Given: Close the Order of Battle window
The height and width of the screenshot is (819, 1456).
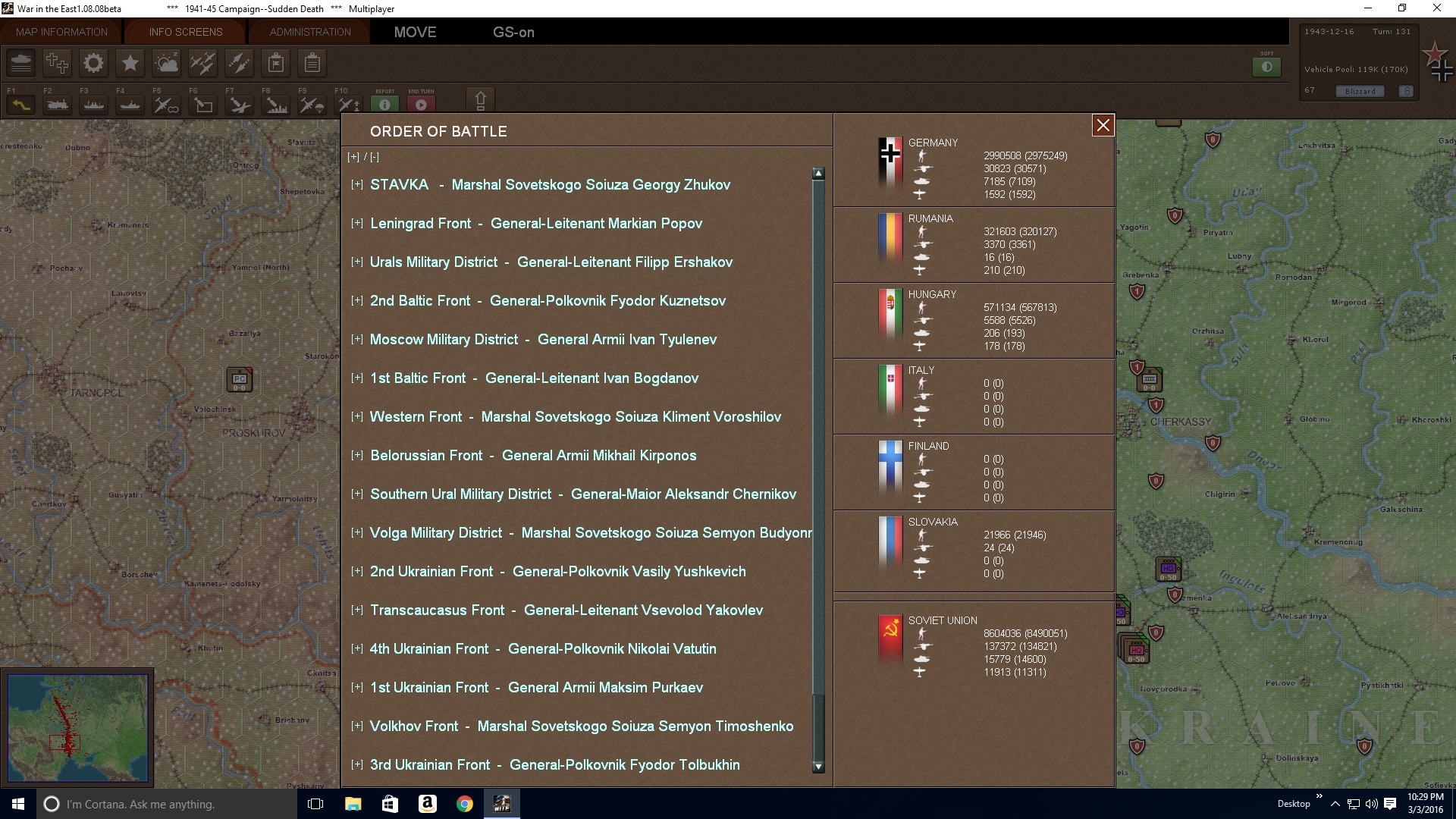Looking at the screenshot, I should click(x=1103, y=125).
